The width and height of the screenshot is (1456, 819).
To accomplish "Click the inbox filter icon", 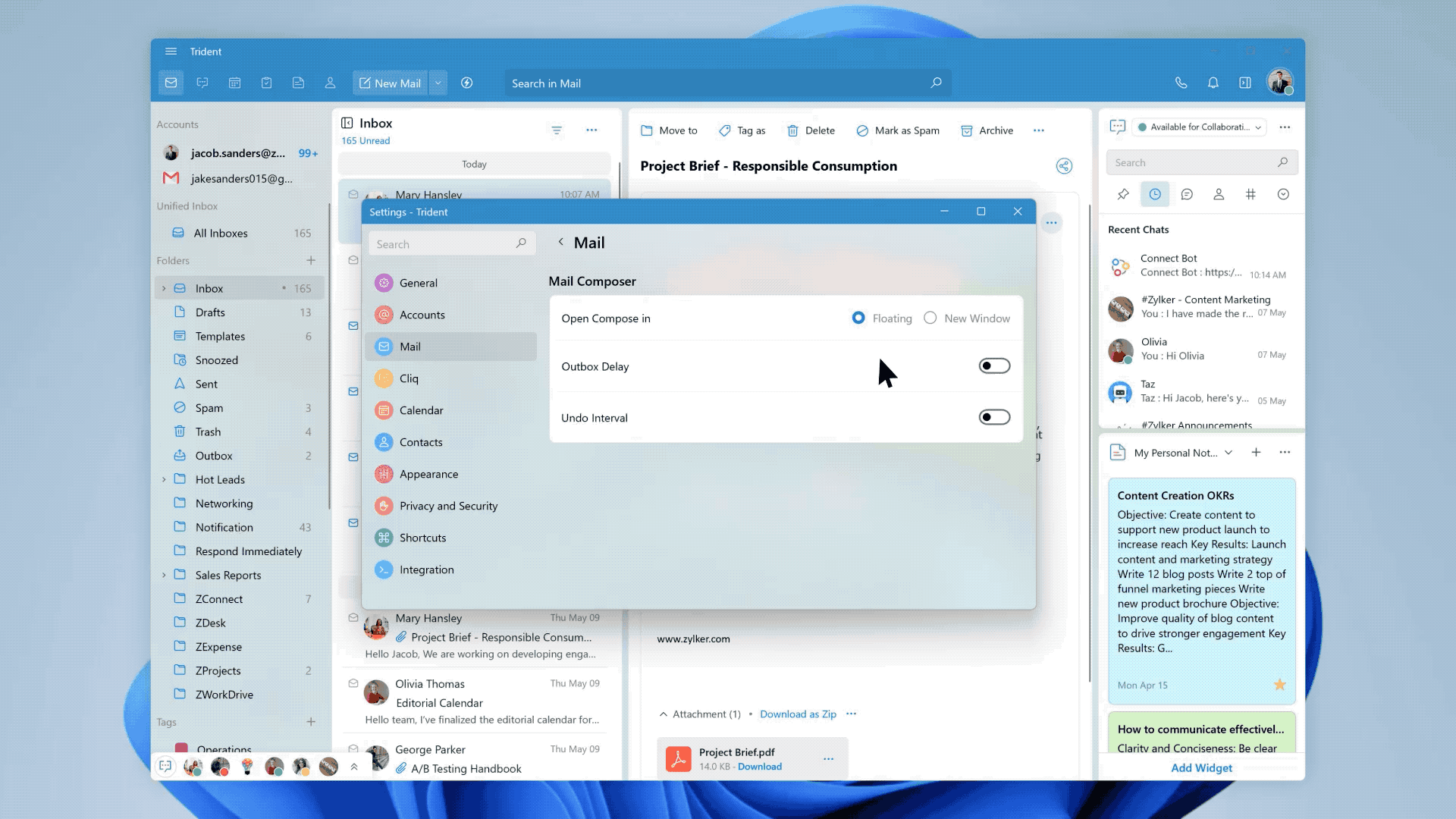I will pos(557,130).
